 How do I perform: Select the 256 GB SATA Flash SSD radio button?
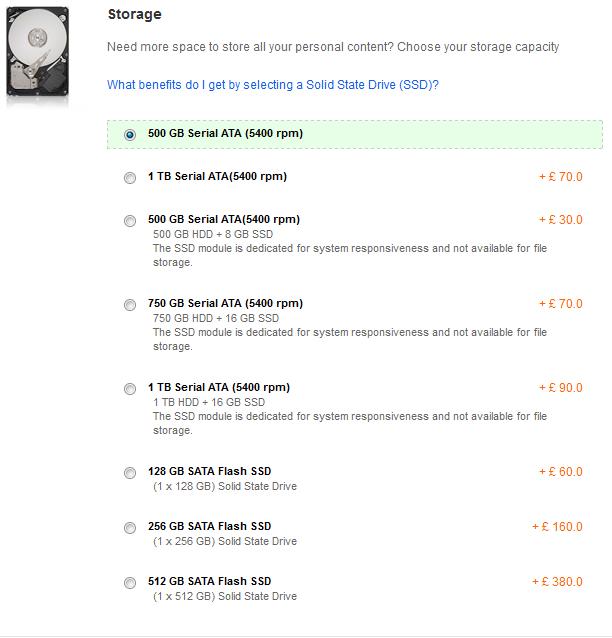130,528
